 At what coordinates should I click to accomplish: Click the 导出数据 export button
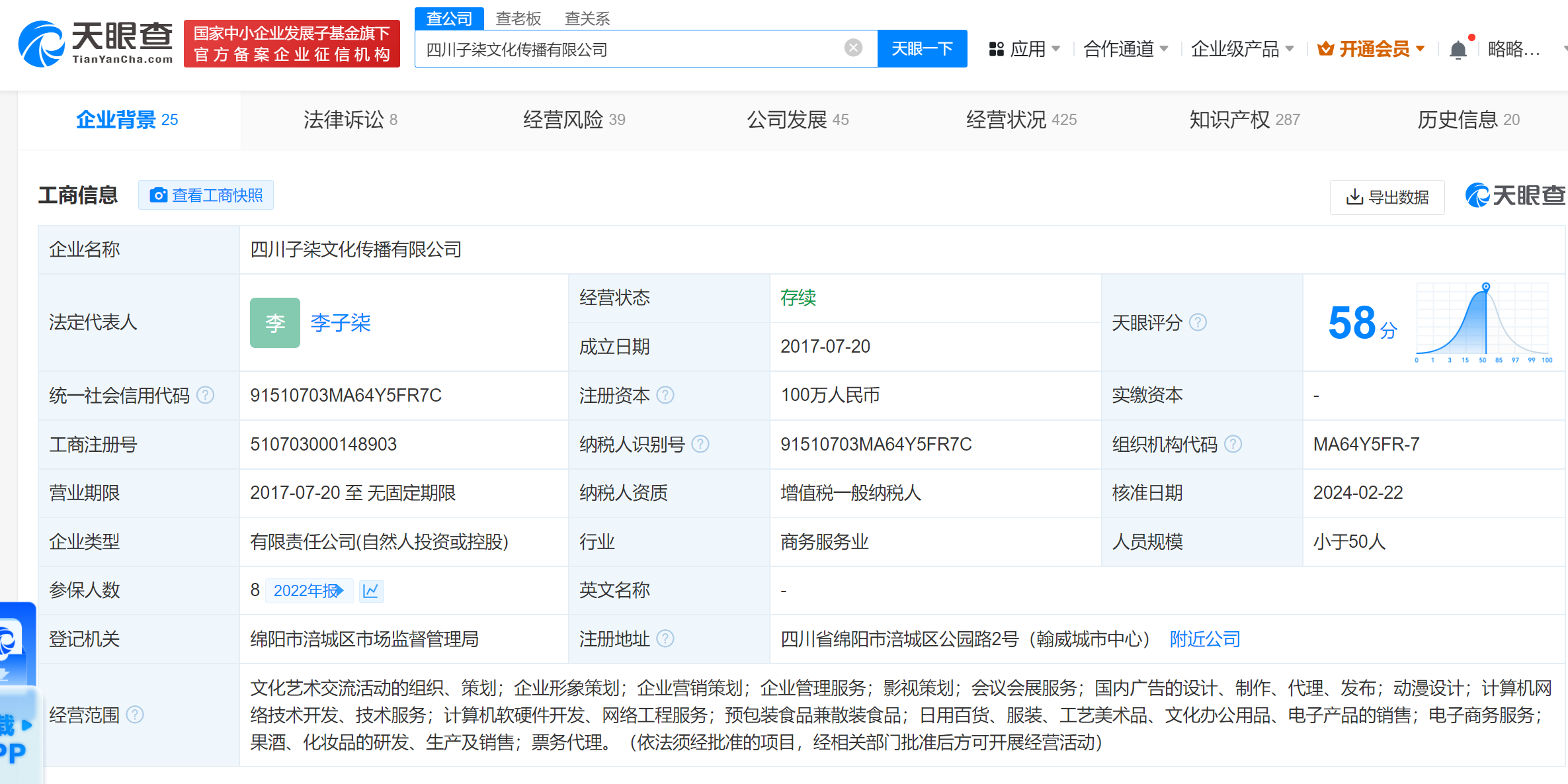(x=1387, y=197)
